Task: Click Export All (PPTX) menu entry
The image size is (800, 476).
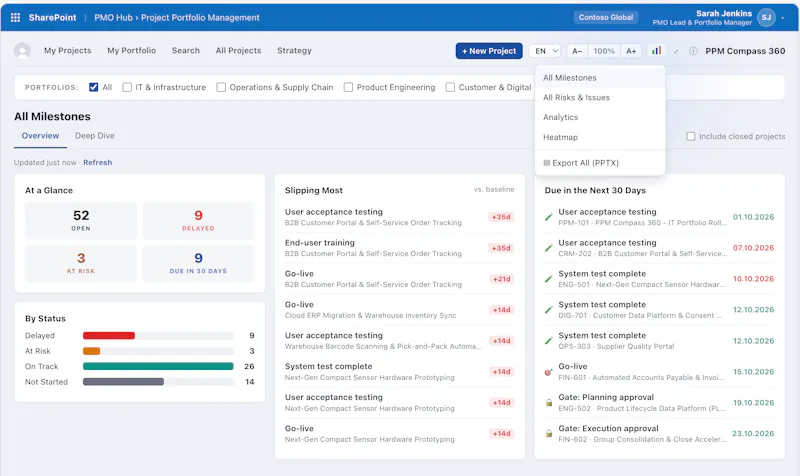Action: click(x=600, y=163)
